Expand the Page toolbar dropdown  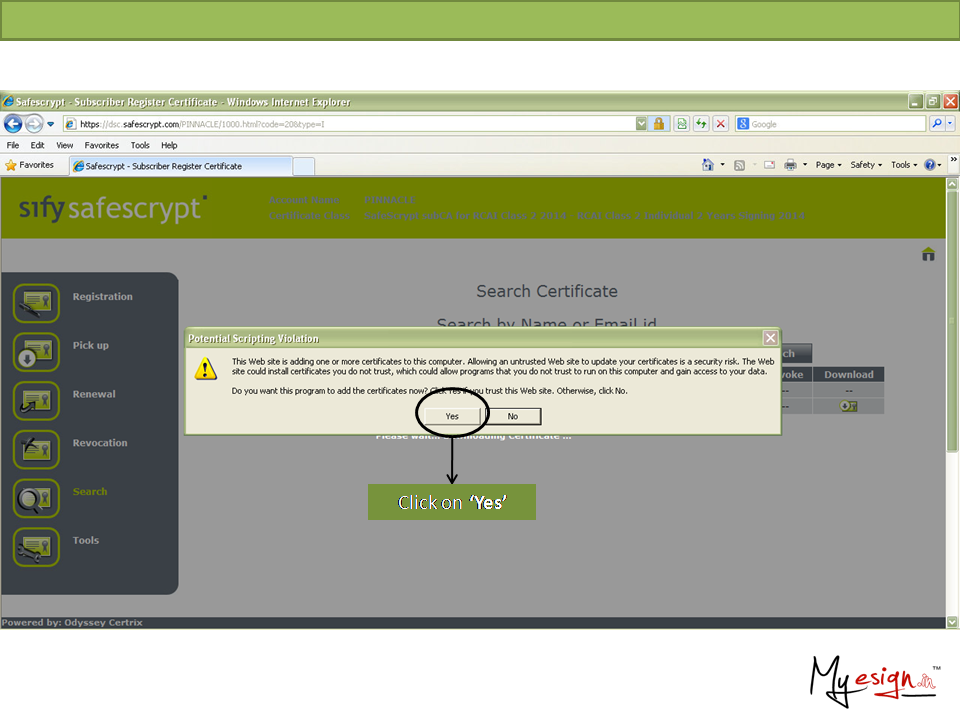828,165
